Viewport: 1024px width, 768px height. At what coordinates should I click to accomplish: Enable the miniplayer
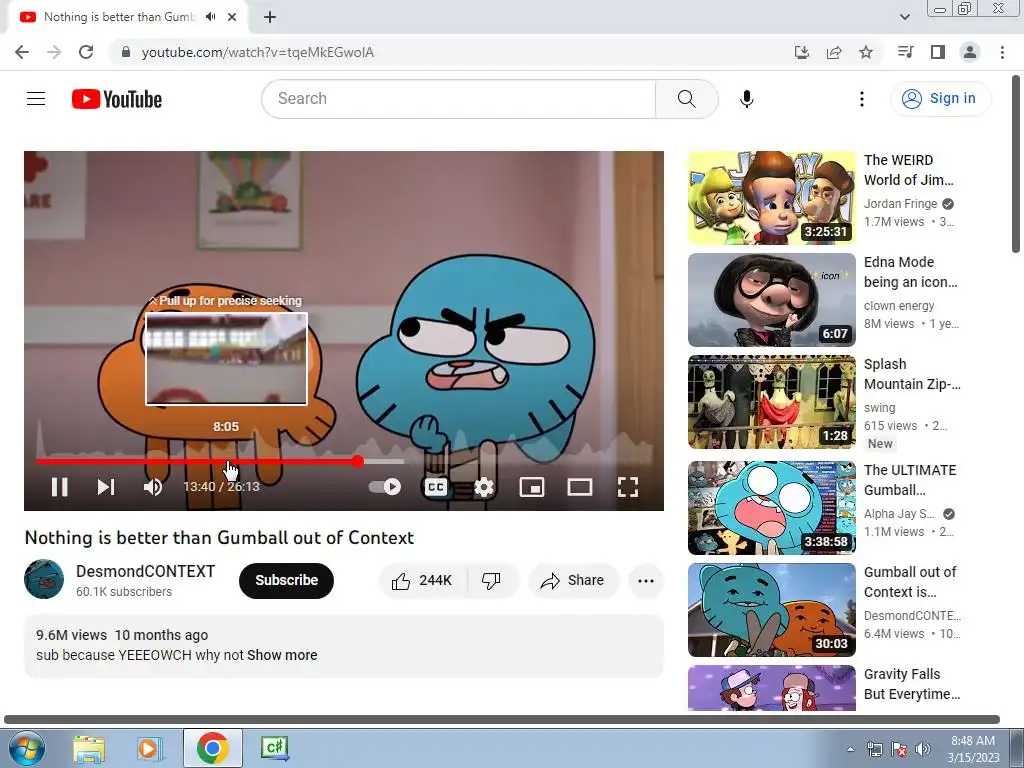532,487
